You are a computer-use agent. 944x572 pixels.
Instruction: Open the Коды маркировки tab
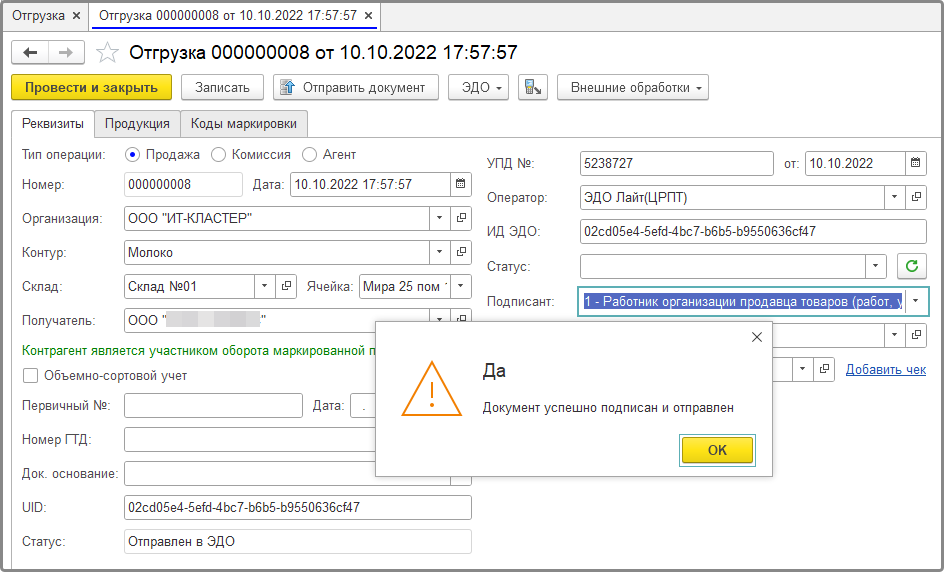[244, 123]
